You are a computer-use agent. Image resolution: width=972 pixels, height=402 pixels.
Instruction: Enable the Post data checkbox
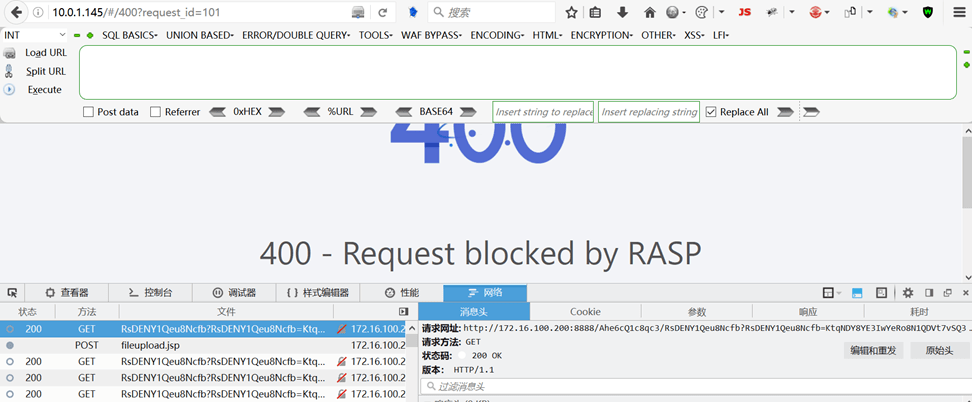88,112
